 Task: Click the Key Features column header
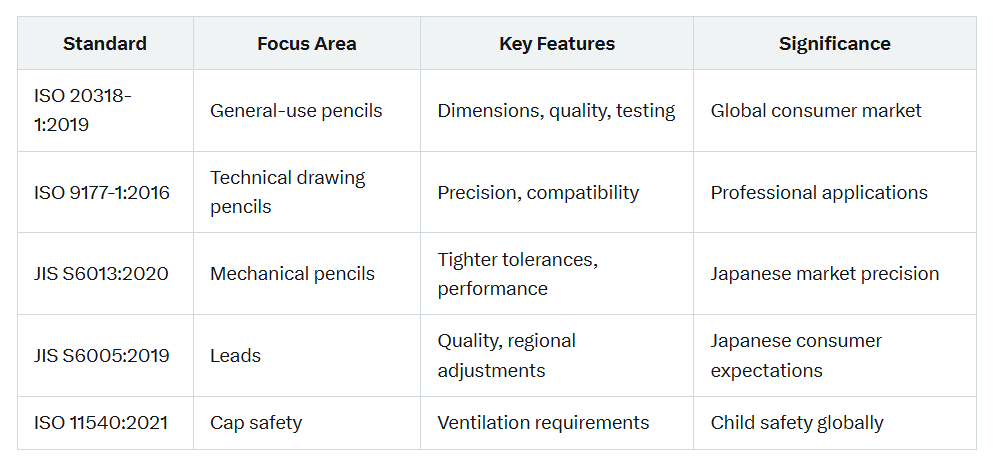[x=557, y=44]
